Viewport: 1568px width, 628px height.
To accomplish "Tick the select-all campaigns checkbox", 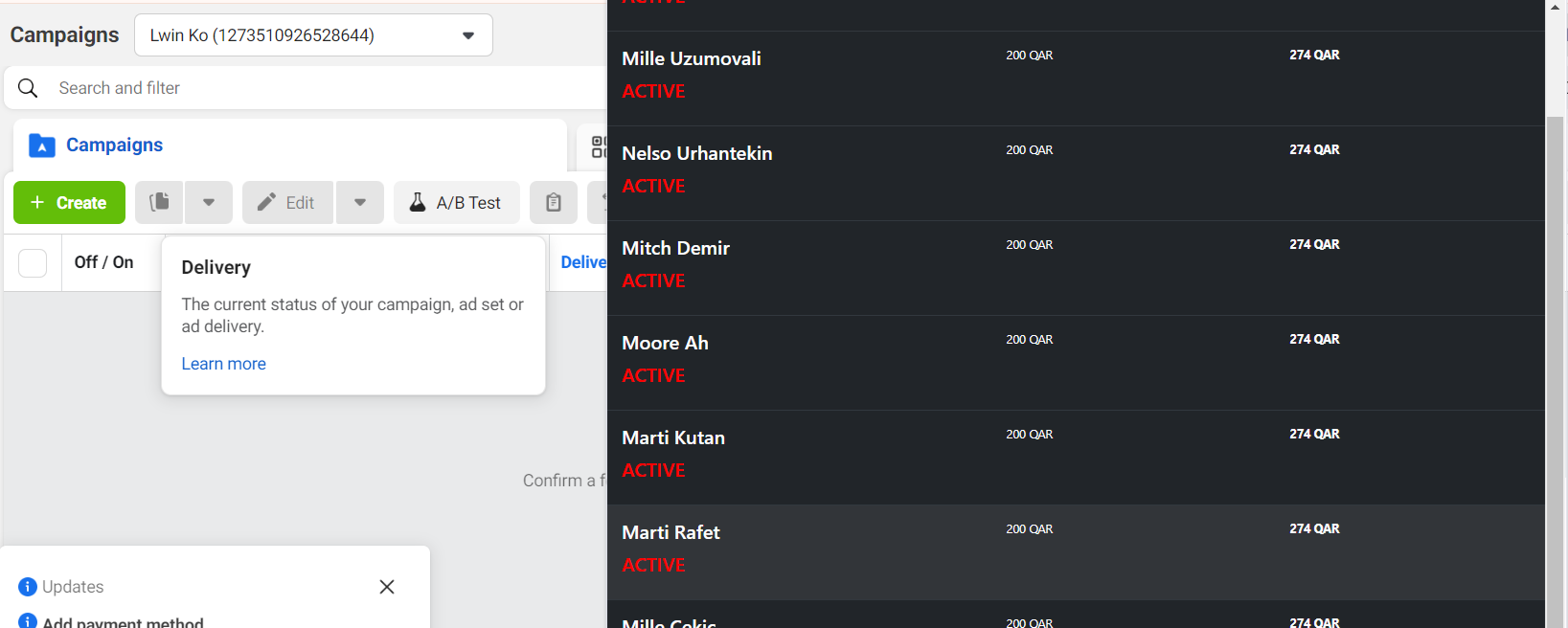I will [x=33, y=263].
